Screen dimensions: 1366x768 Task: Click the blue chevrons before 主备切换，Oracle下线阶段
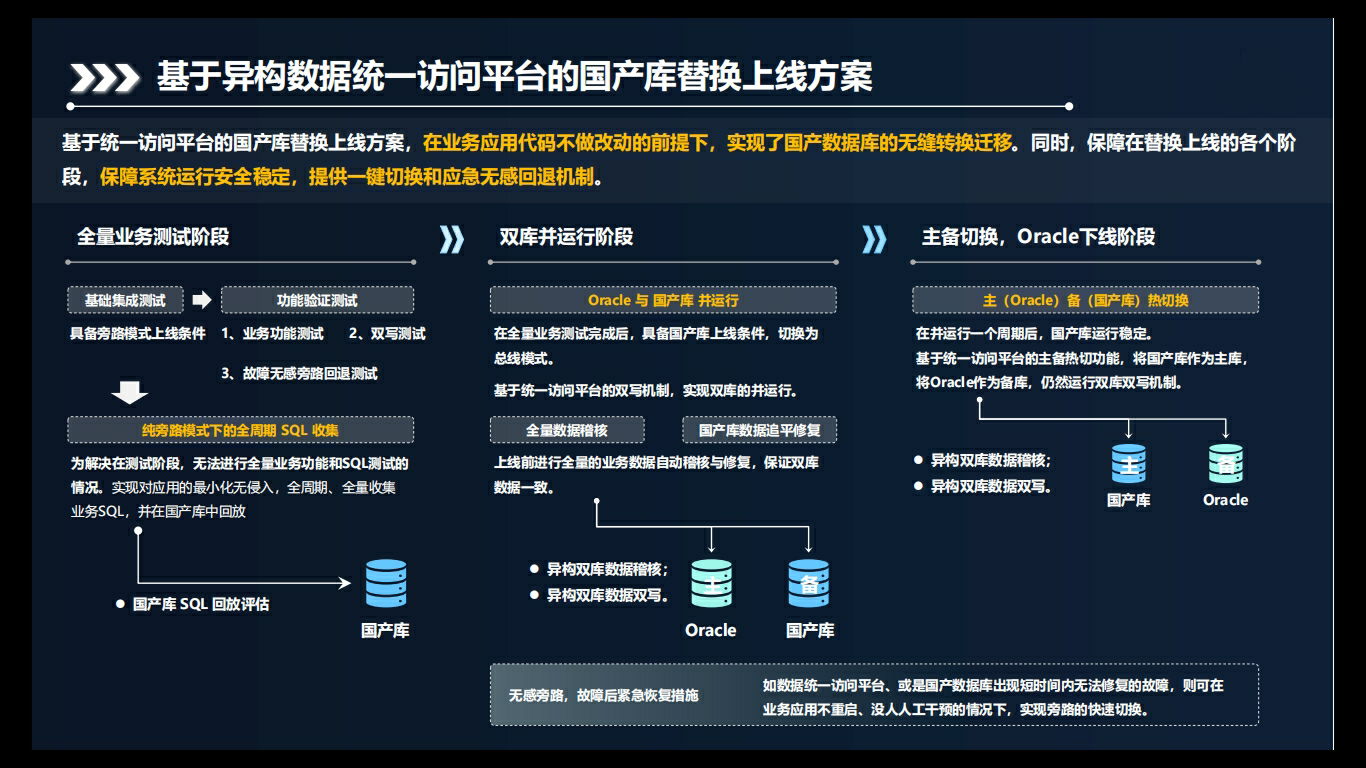(874, 238)
